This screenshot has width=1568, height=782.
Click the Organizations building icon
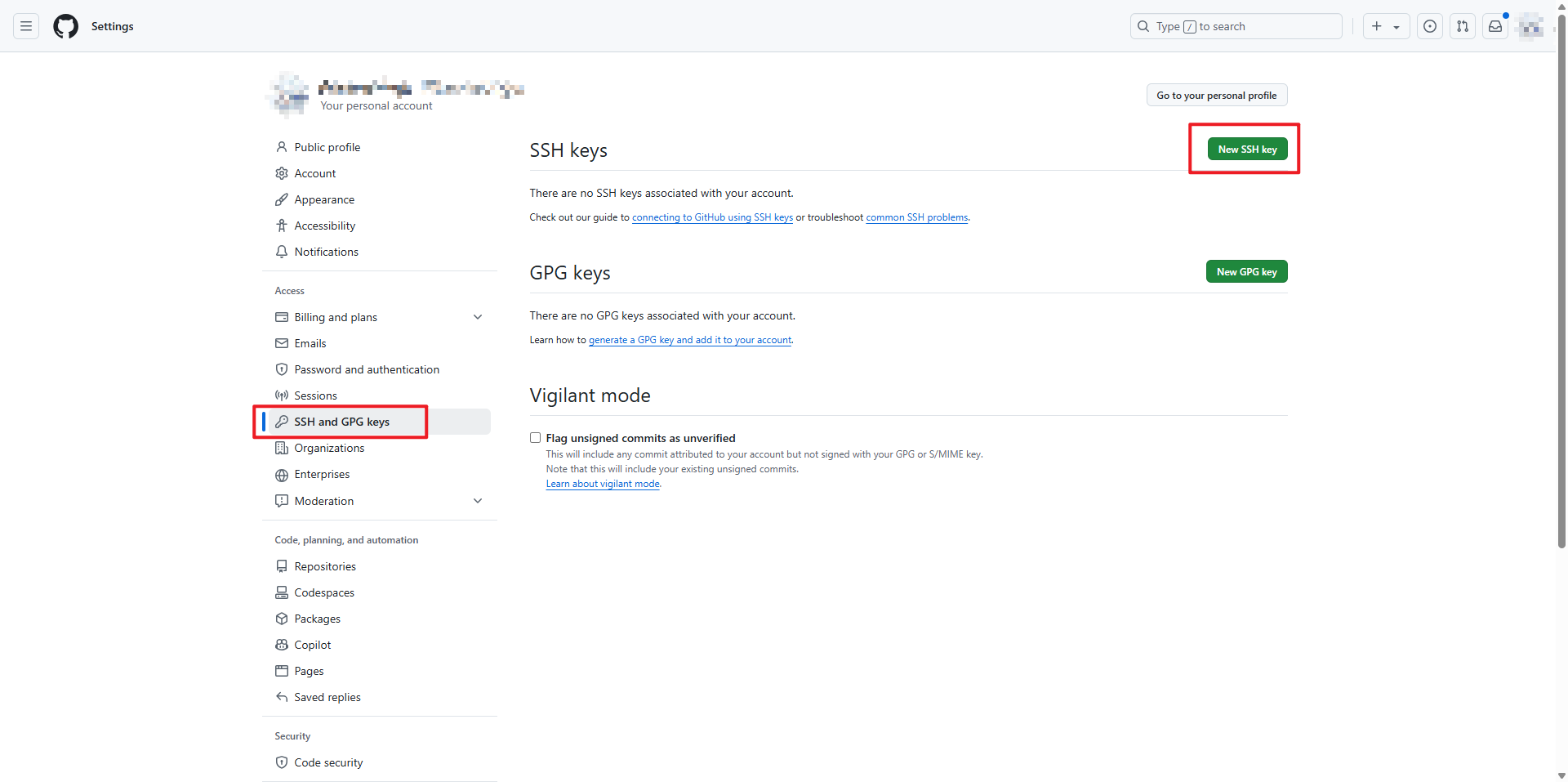tap(282, 448)
